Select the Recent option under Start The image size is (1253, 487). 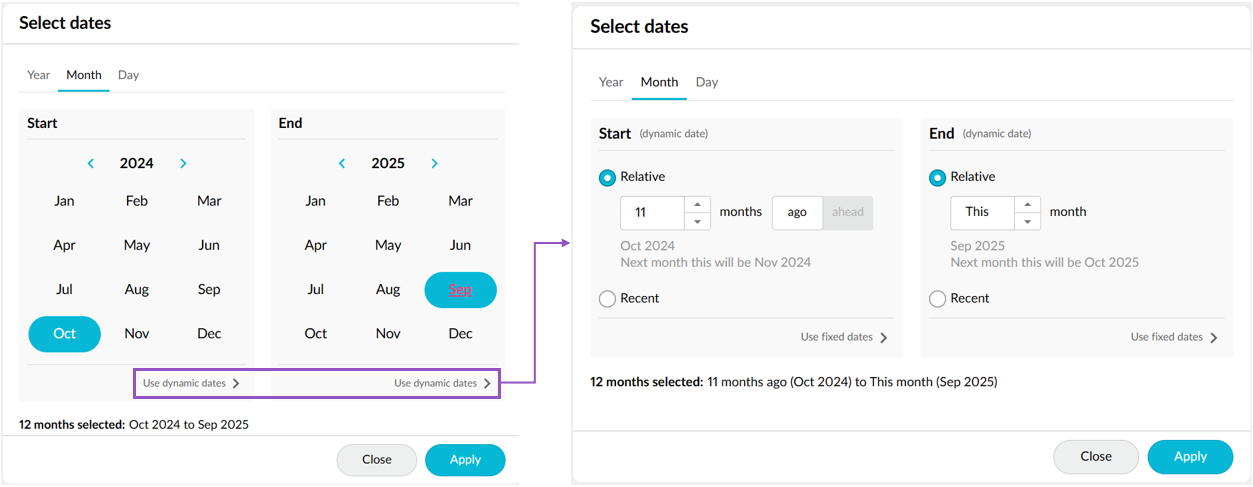tap(607, 298)
